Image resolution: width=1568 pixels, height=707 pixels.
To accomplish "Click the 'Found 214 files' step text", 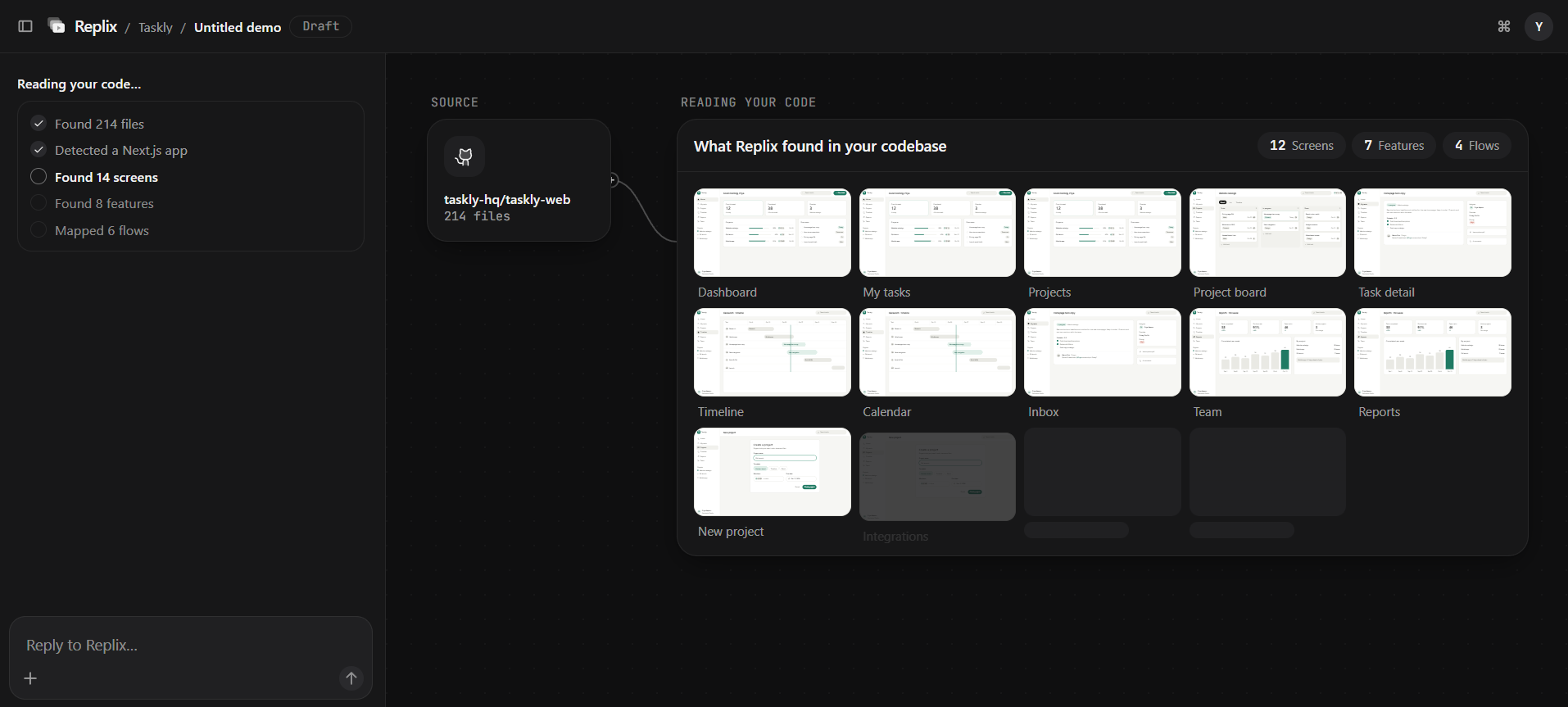I will point(99,124).
